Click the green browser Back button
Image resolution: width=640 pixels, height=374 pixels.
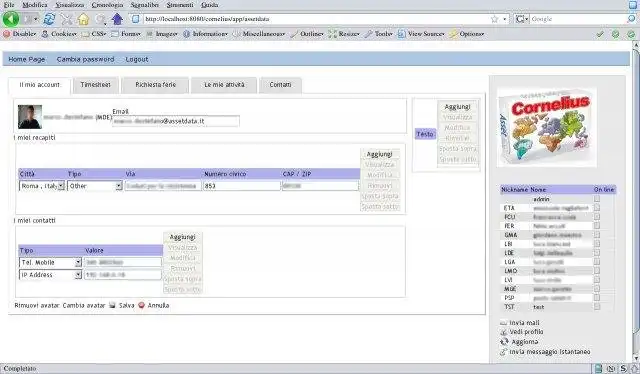pos(11,19)
